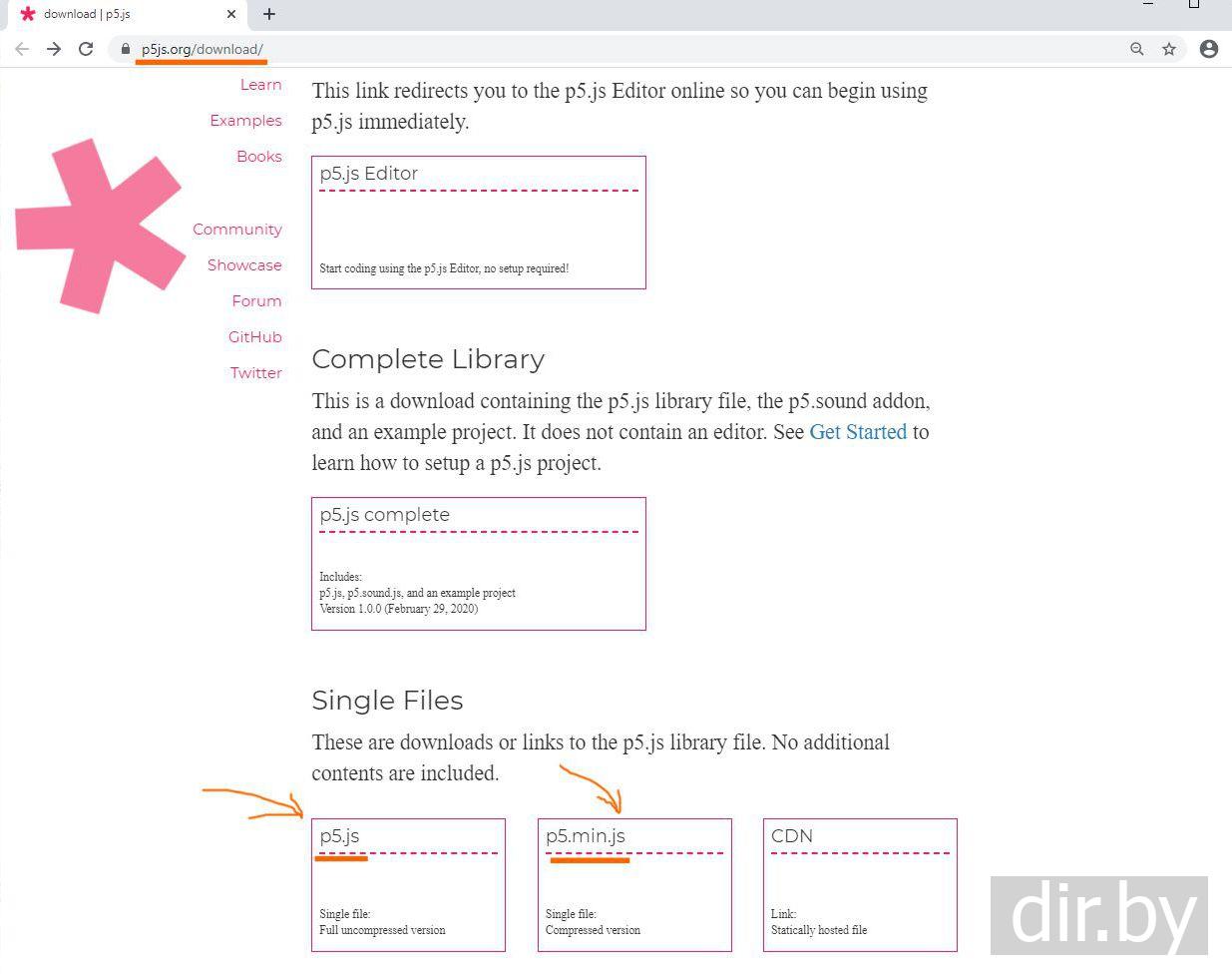Click the pink p5.js asterisk logo
Screen dimensions: 1232x974
(x=100, y=226)
